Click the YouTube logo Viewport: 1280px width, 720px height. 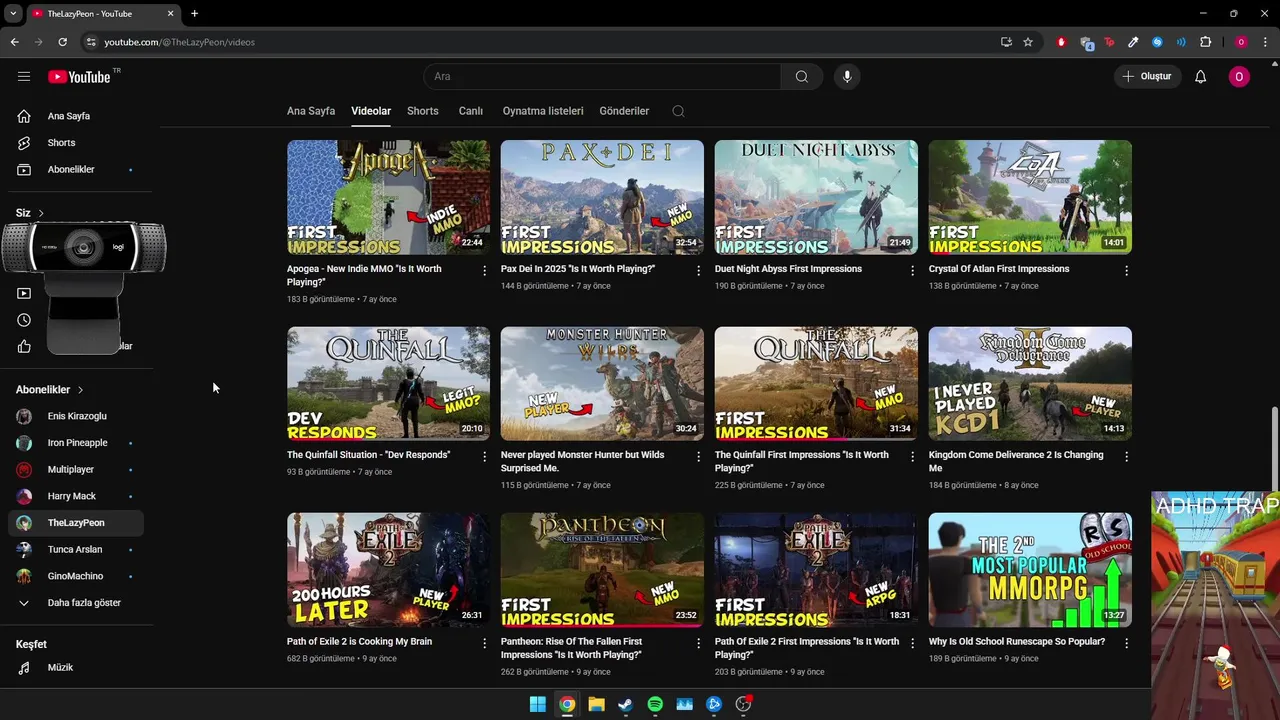point(79,77)
